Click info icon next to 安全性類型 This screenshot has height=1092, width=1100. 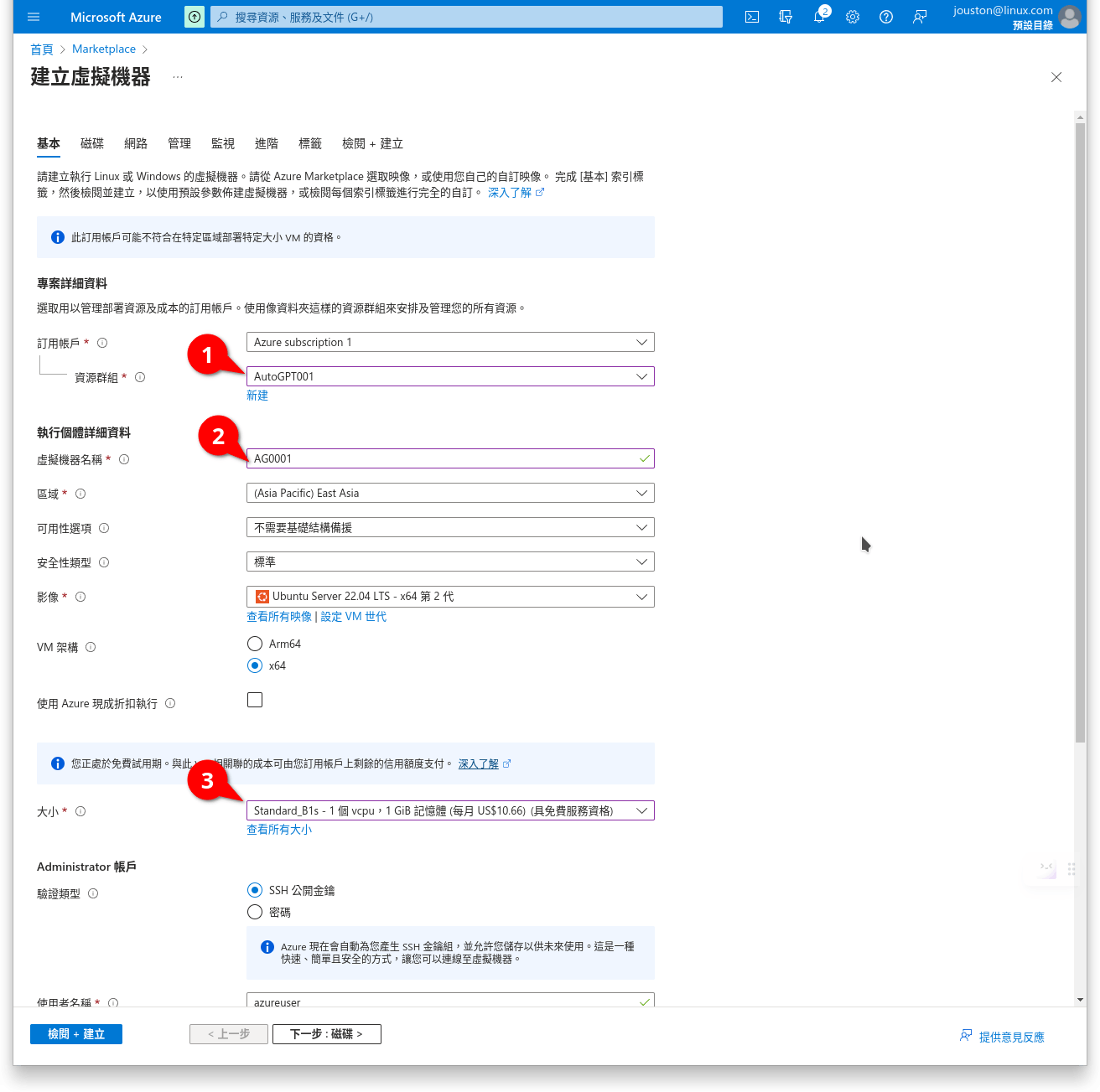click(104, 562)
